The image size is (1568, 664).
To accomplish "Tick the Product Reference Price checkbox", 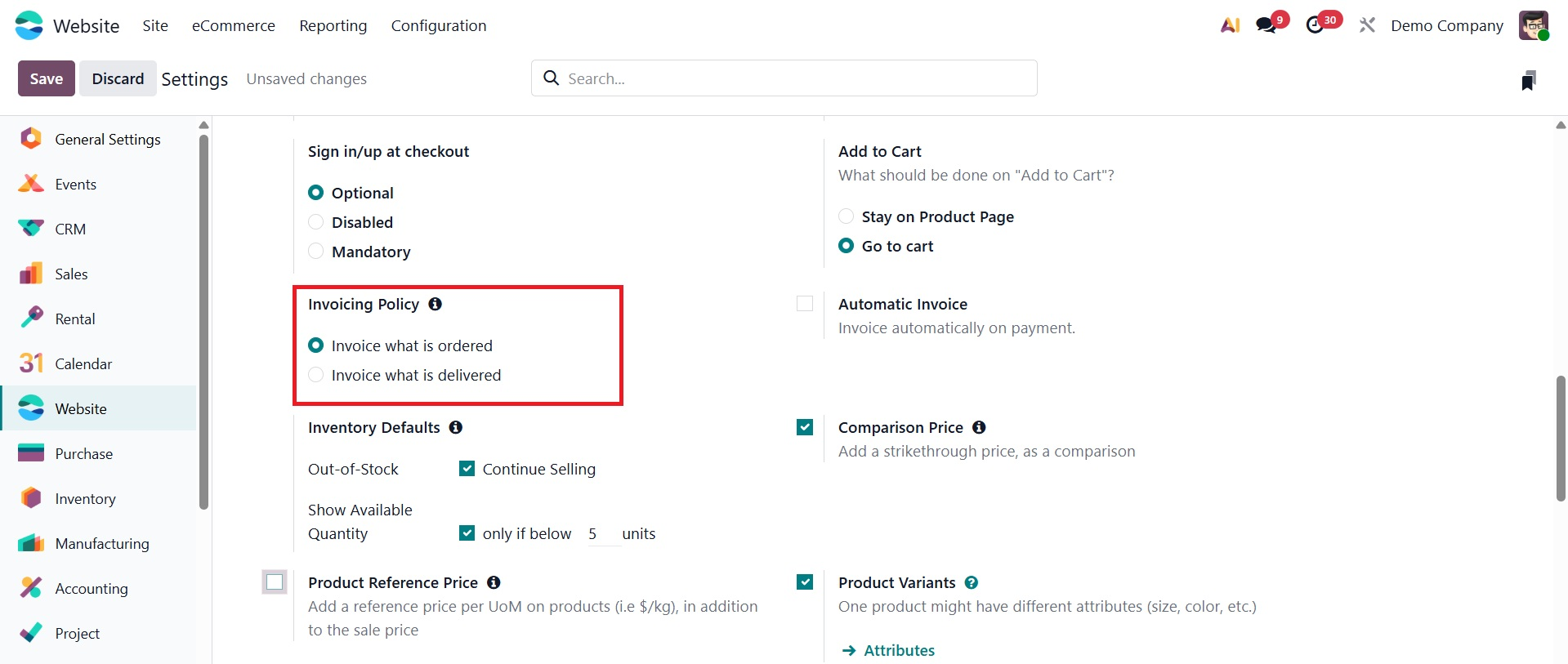I will (275, 582).
